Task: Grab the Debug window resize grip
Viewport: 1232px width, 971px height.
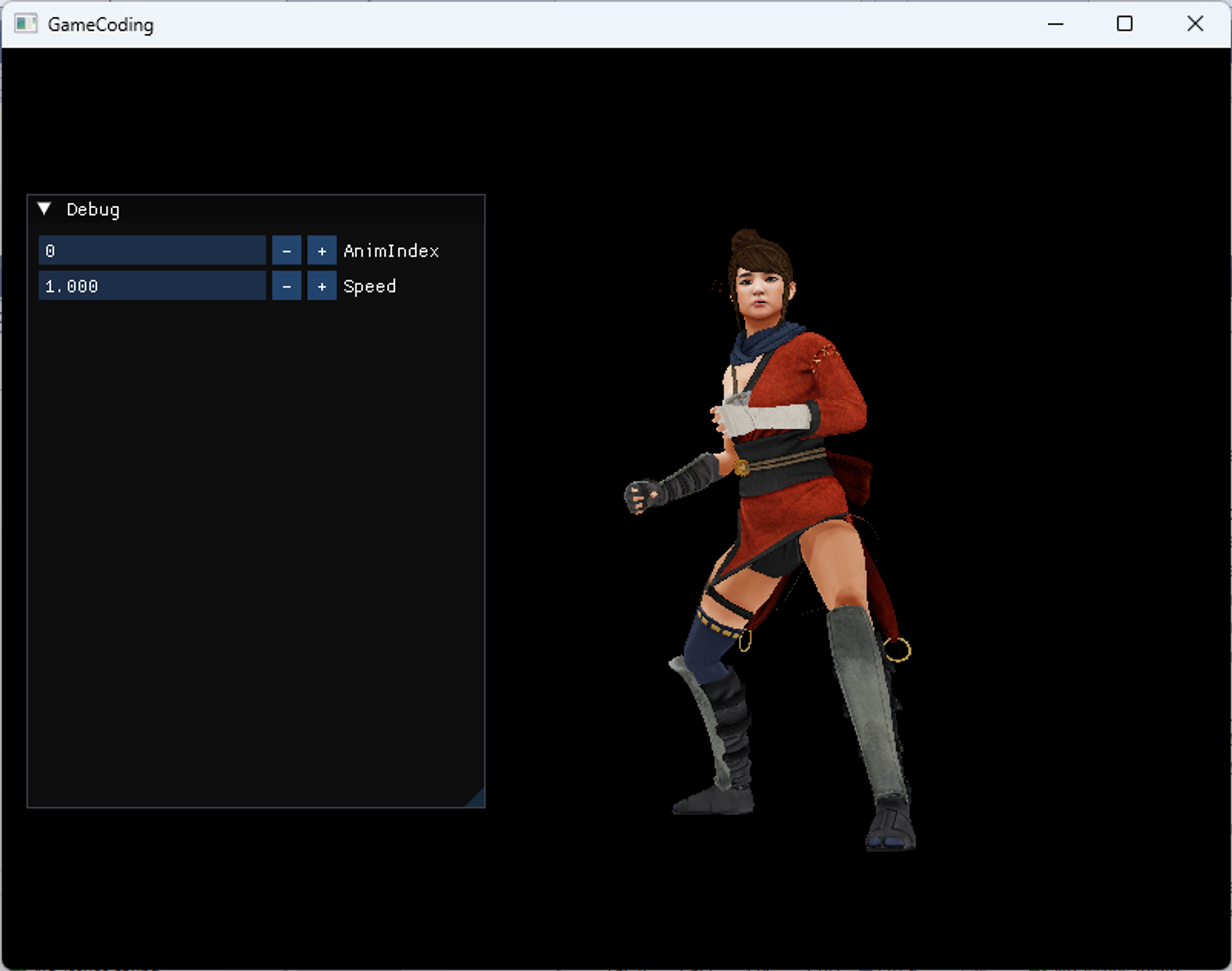Action: tap(478, 800)
